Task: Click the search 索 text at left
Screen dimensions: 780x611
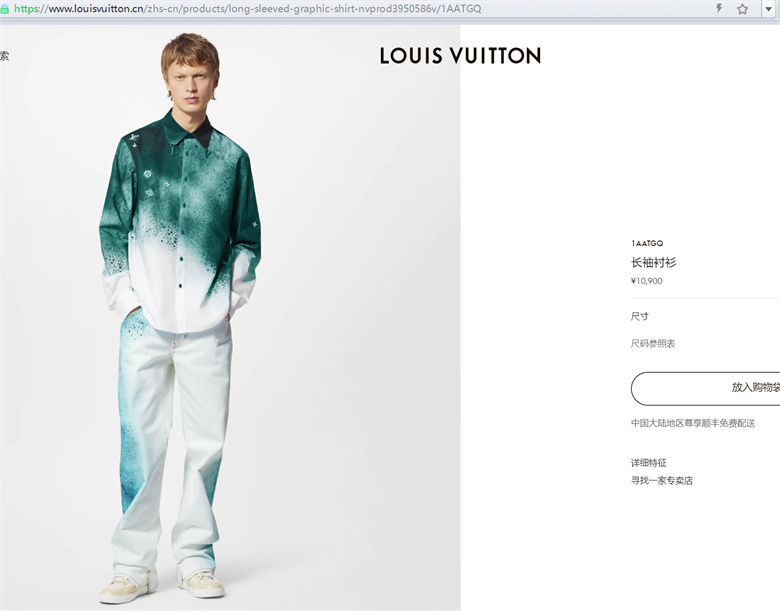Action: (x=4, y=56)
